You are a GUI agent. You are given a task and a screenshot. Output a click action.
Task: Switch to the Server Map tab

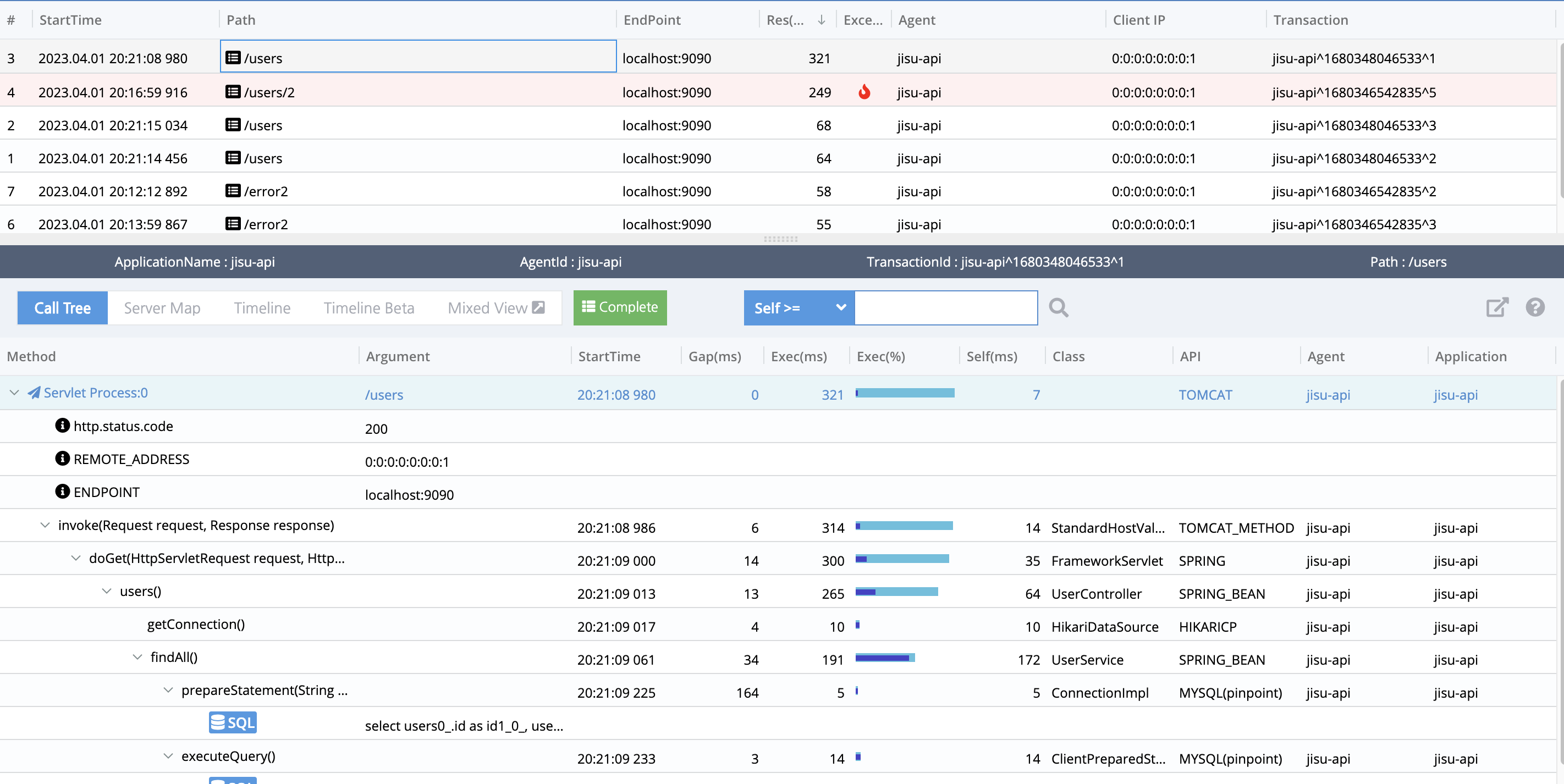coord(162,308)
